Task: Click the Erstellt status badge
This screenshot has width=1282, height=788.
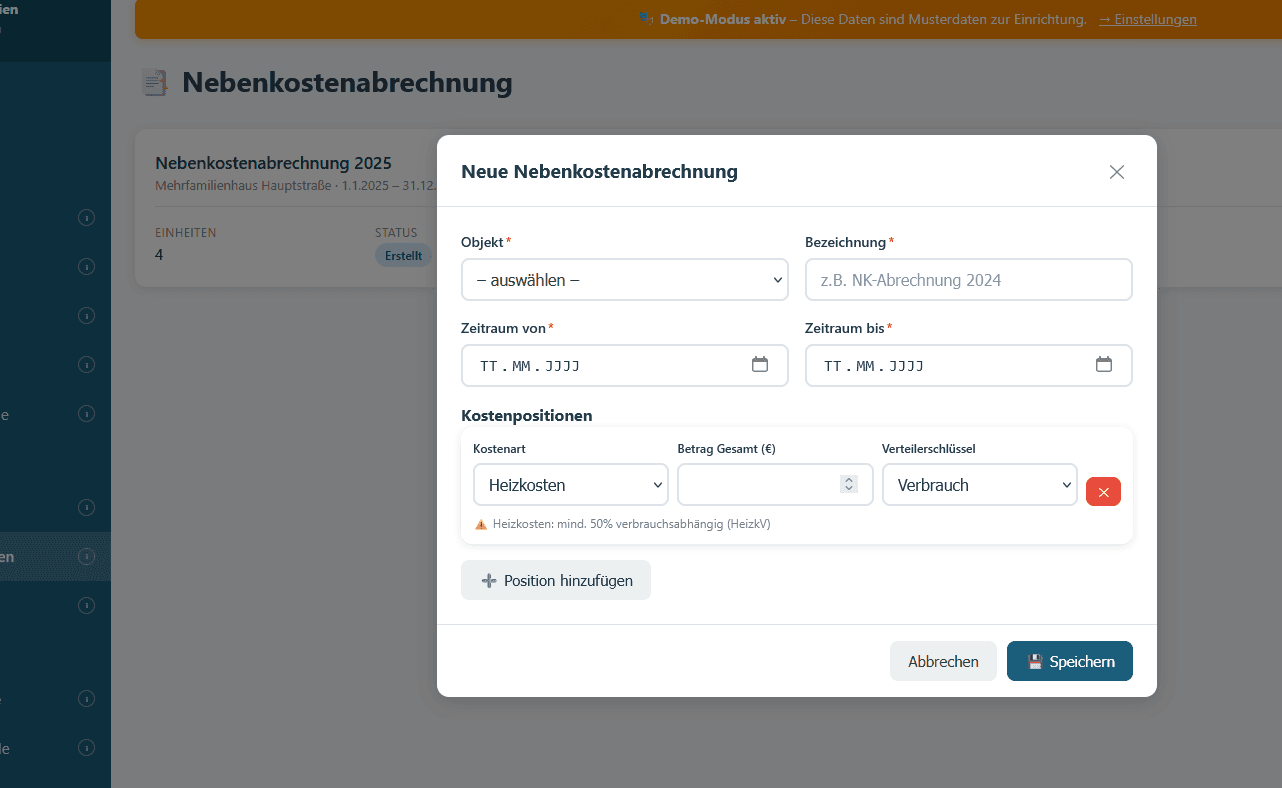Action: 403,255
